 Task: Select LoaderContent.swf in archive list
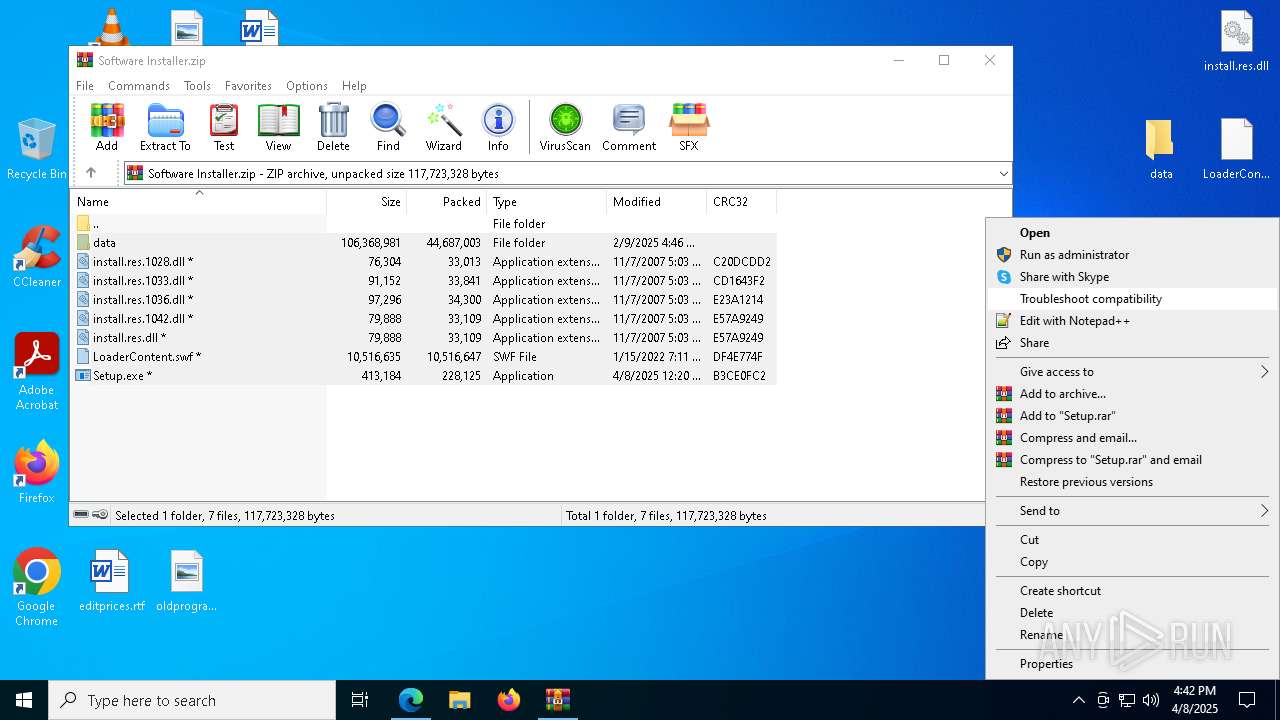click(424, 356)
